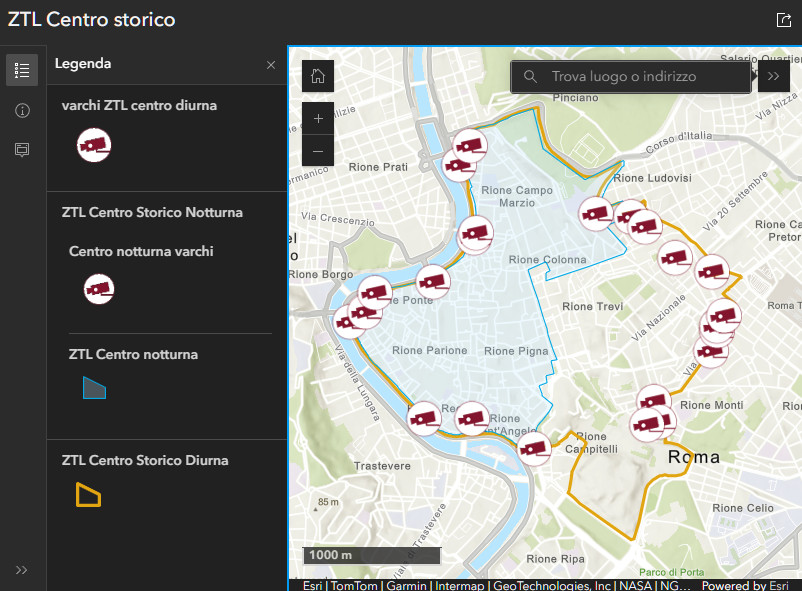Click the TomTom attribution link
Viewport: 802px width, 591px height.
(x=354, y=585)
